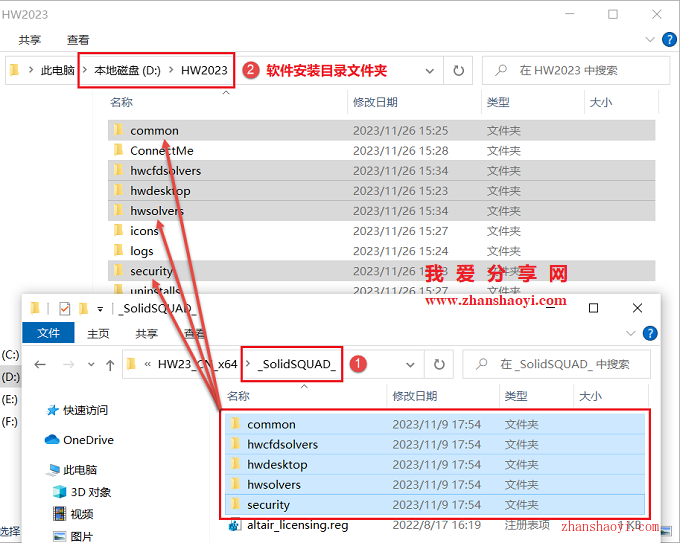
Task: Open recent locations dropdown in _SolidSQUAD_ window
Action: pyautogui.click(x=91, y=364)
